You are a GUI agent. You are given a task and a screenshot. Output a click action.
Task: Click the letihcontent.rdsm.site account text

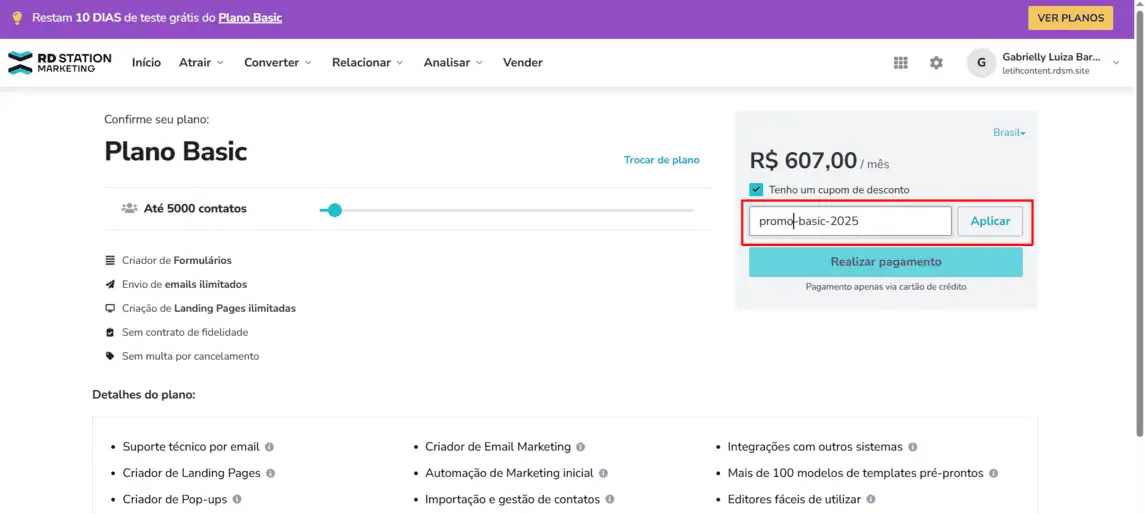pyautogui.click(x=1046, y=71)
